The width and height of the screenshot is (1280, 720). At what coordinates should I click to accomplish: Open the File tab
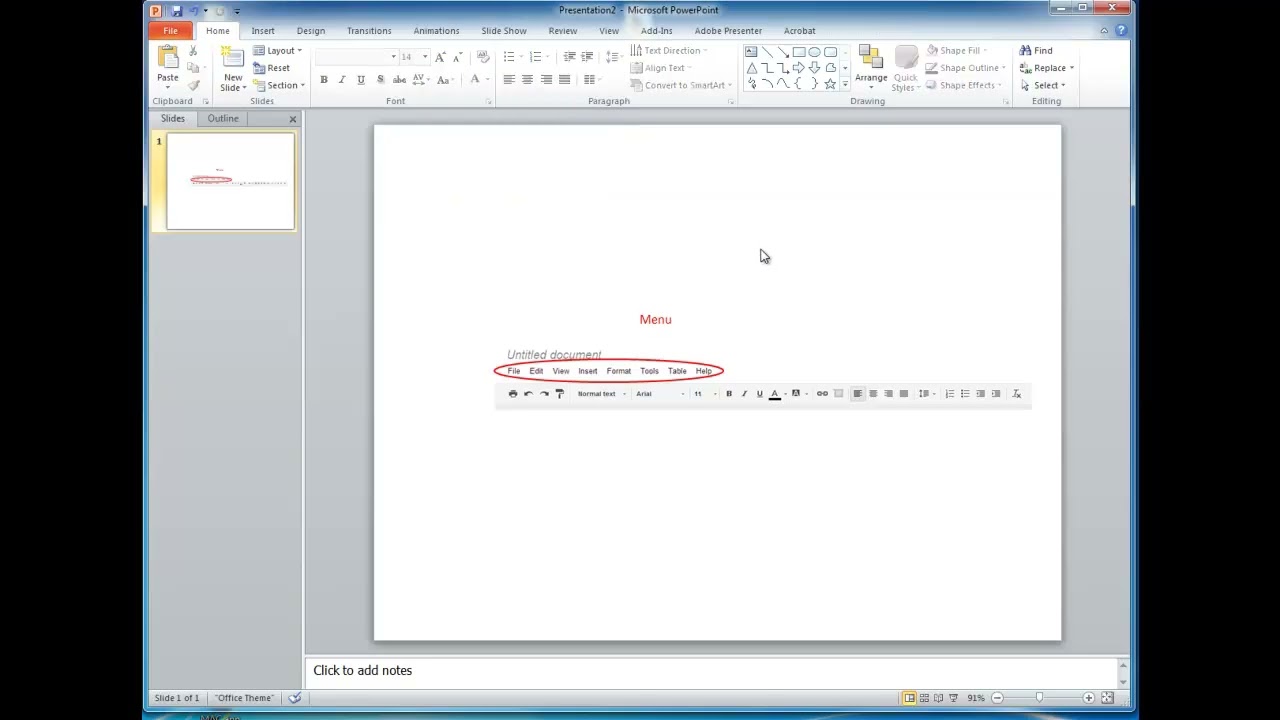tap(171, 31)
